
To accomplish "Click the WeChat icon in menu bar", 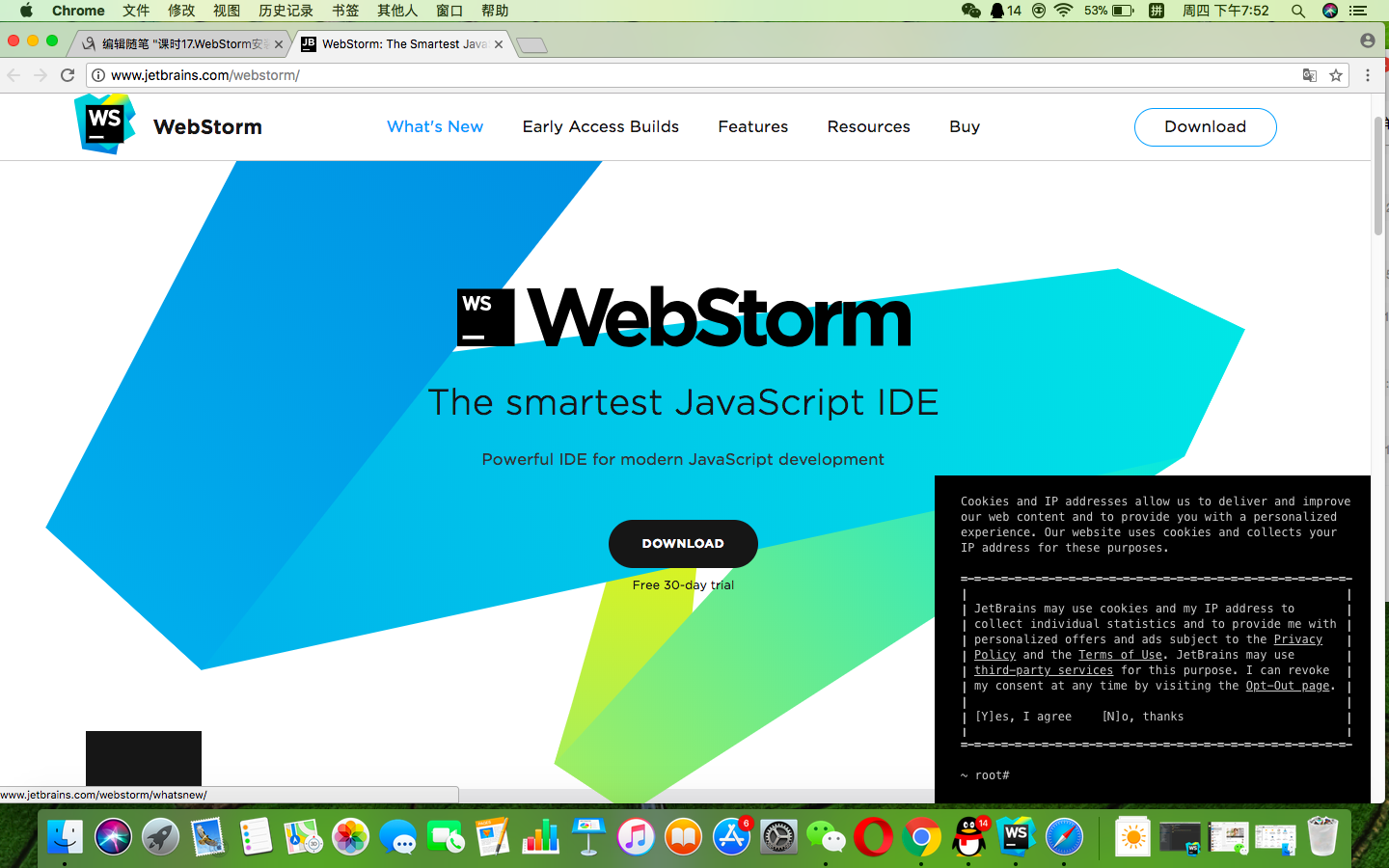I will (970, 11).
